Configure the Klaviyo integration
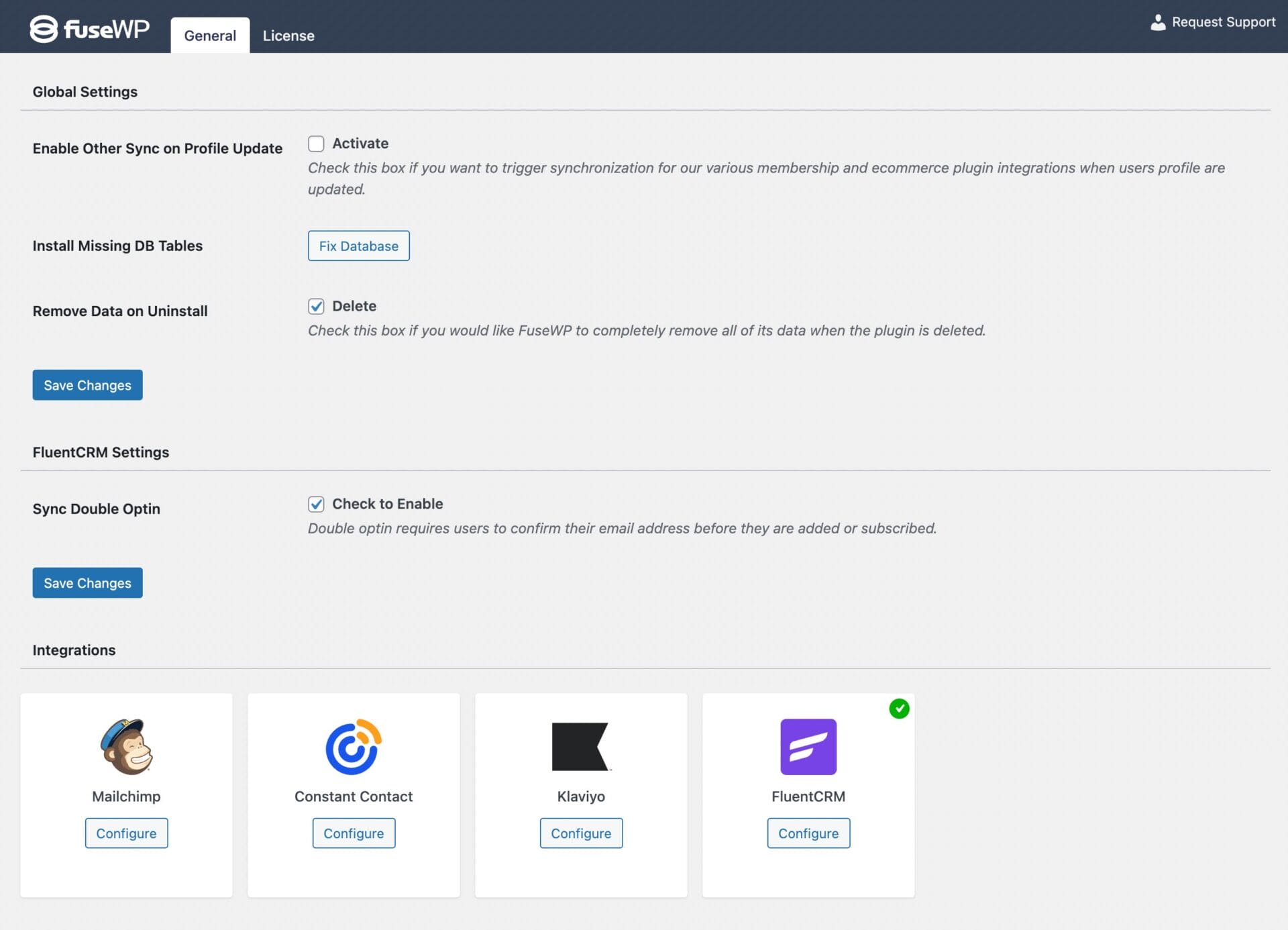This screenshot has height=930, width=1288. 581,833
